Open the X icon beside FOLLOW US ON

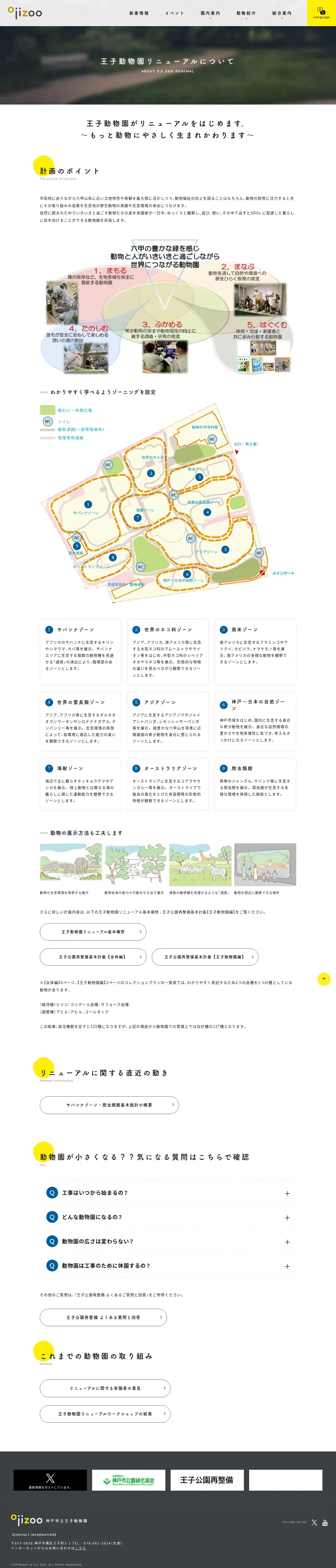click(x=314, y=1522)
